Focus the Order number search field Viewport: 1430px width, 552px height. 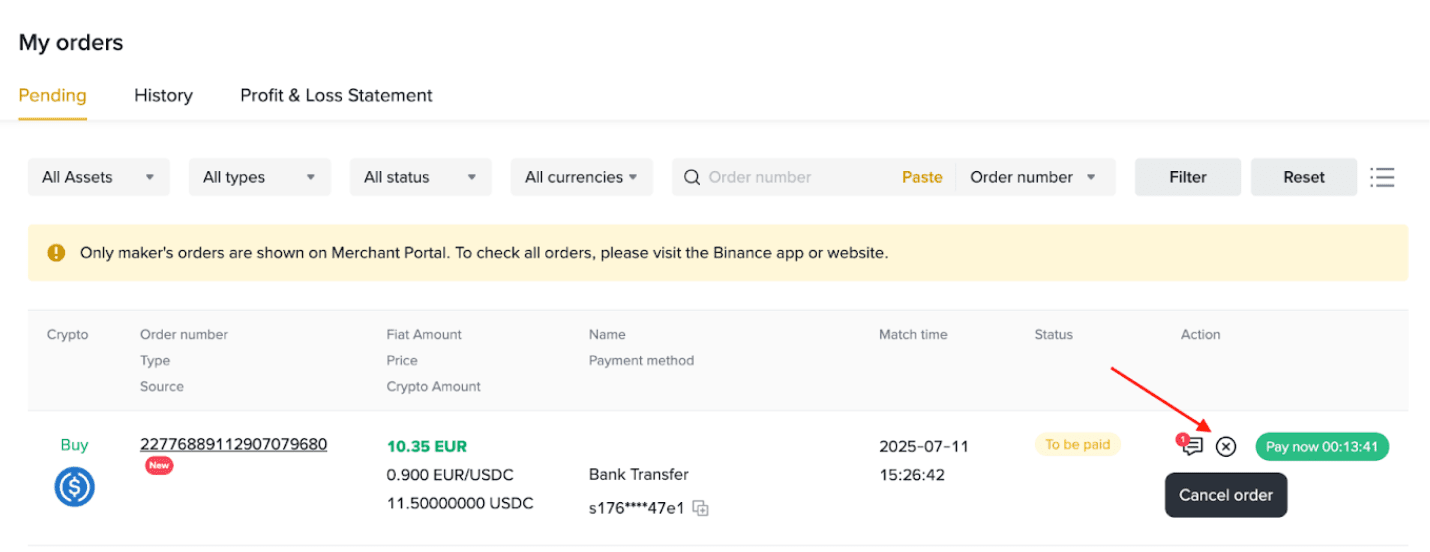click(x=795, y=177)
